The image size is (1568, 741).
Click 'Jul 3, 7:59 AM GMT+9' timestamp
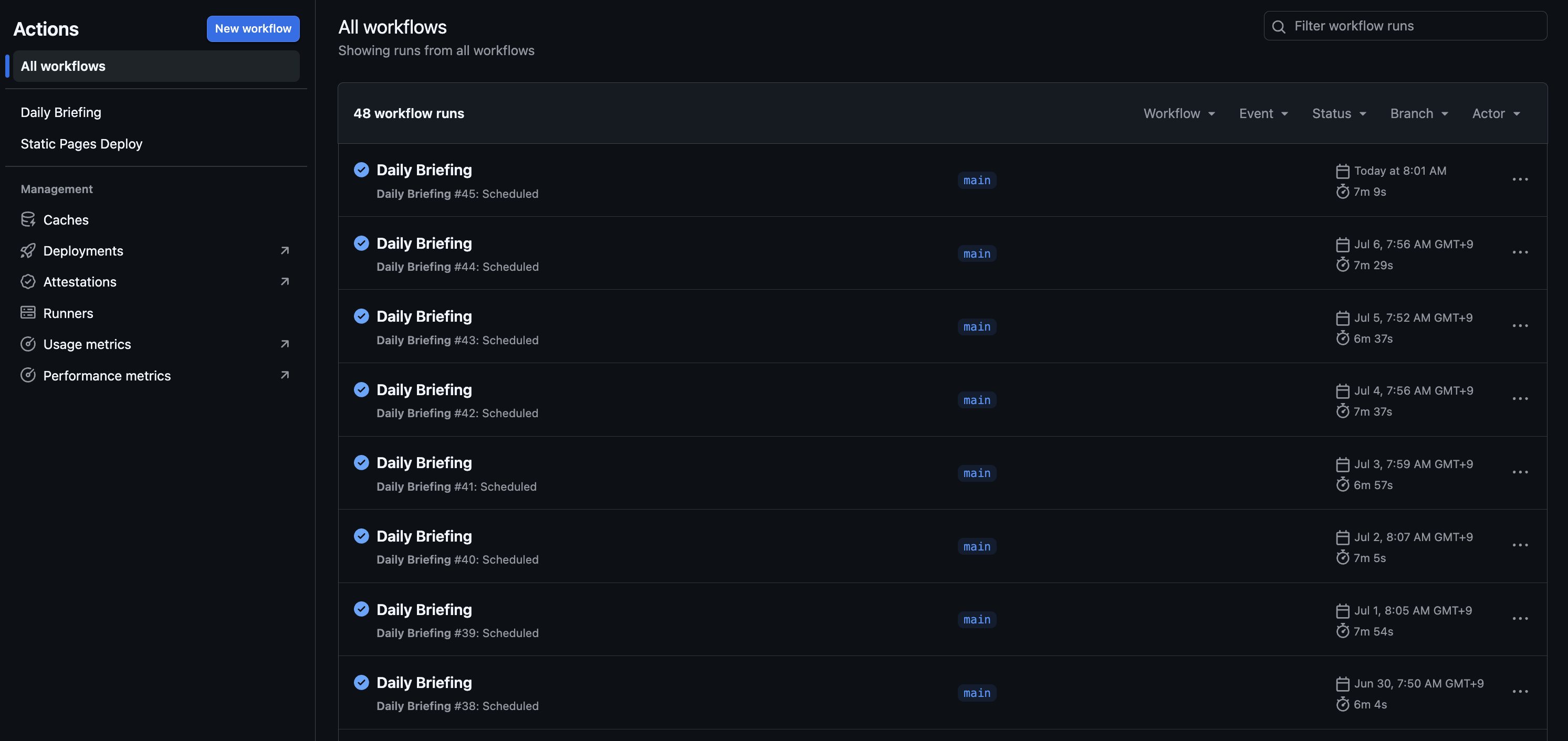point(1414,464)
